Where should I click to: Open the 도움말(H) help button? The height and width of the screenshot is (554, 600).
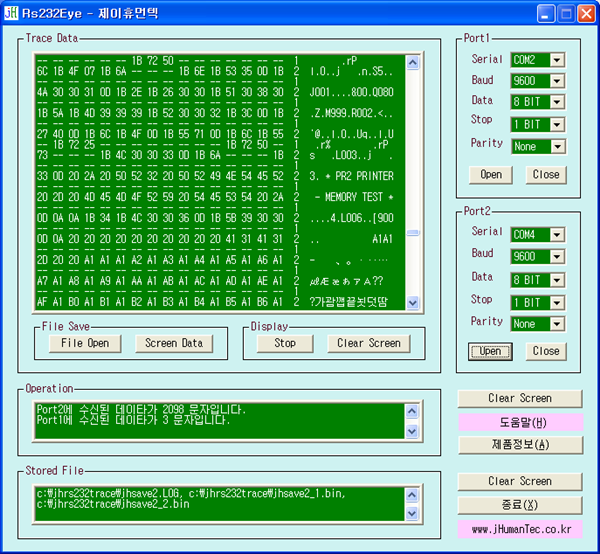coord(519,422)
